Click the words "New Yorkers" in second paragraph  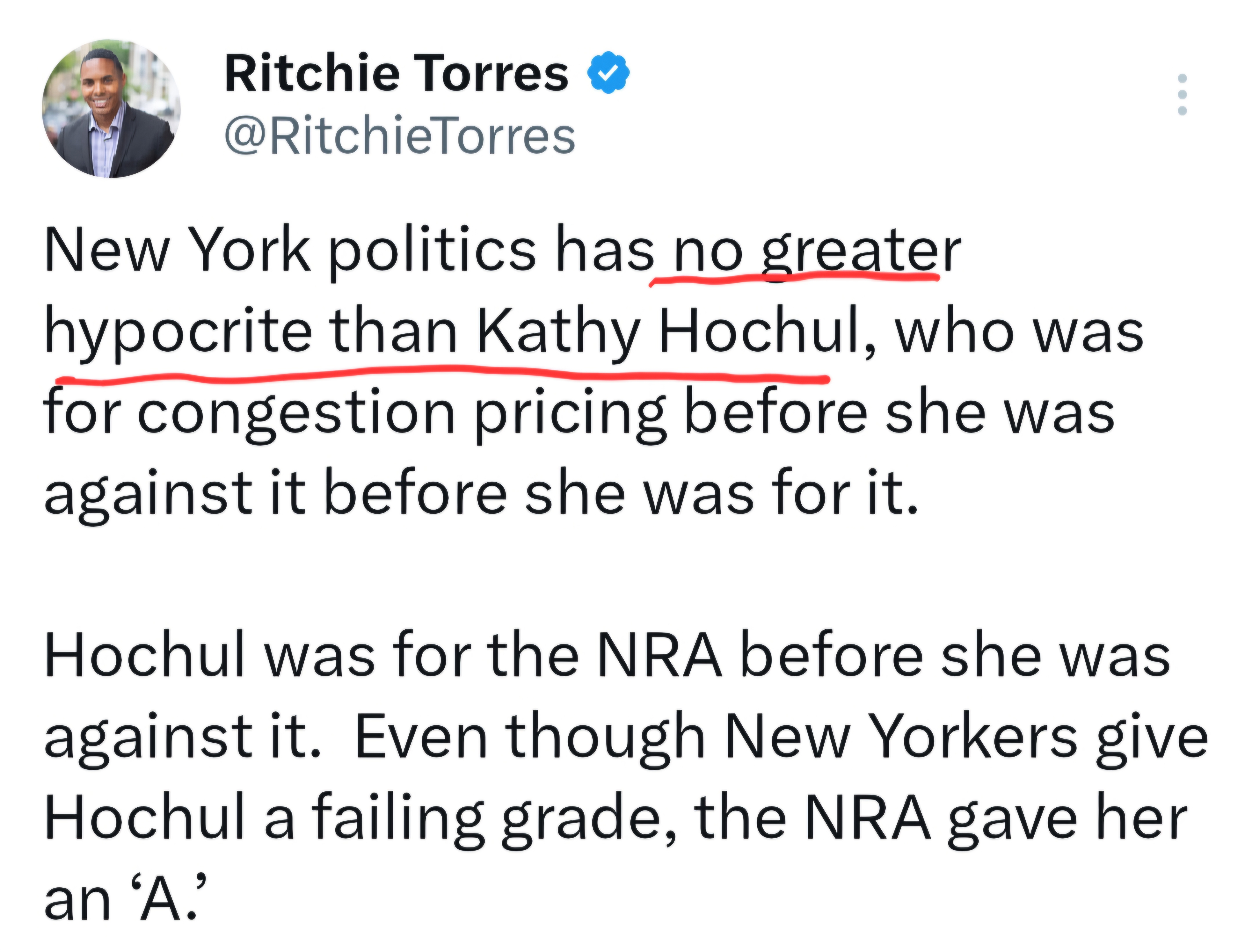(x=901, y=738)
